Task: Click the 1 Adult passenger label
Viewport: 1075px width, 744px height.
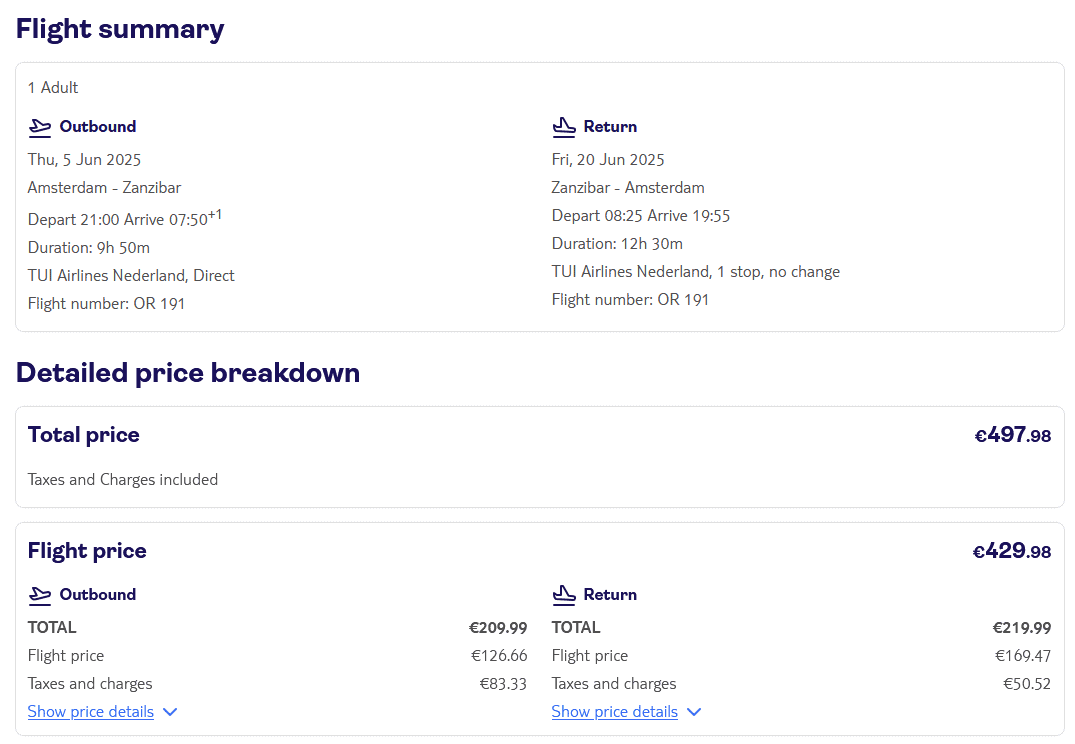Action: point(53,88)
